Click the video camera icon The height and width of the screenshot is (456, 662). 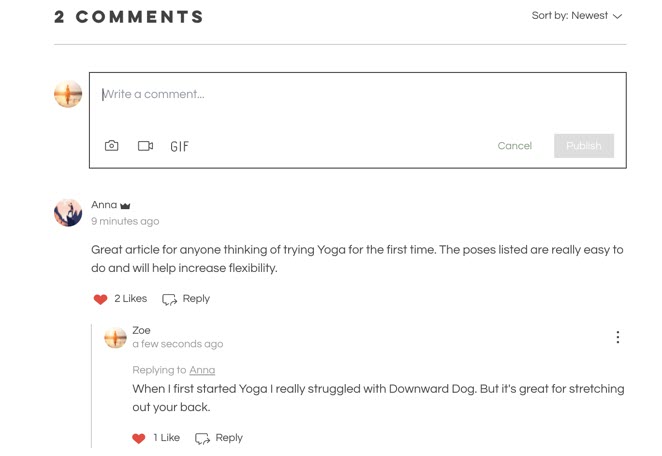click(145, 146)
